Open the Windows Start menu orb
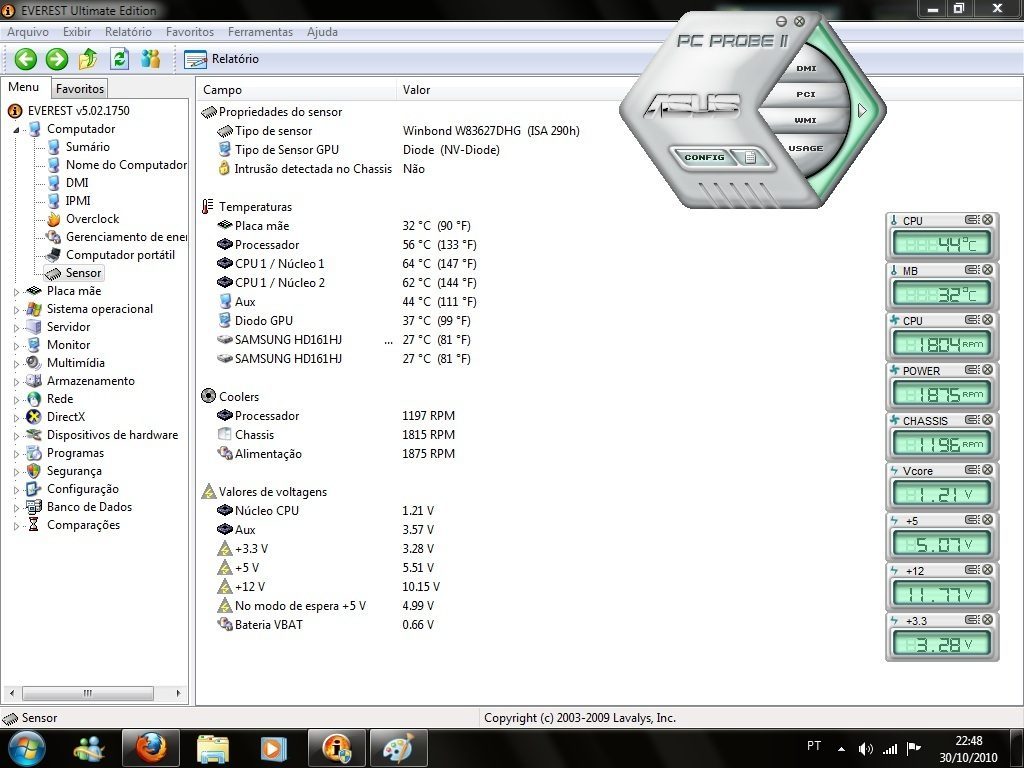 [x=27, y=748]
